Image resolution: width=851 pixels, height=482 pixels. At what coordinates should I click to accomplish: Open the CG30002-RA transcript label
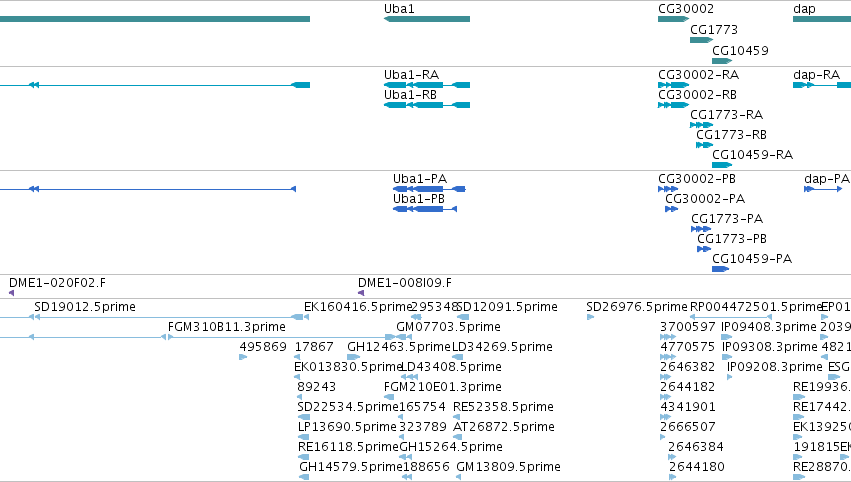(698, 75)
